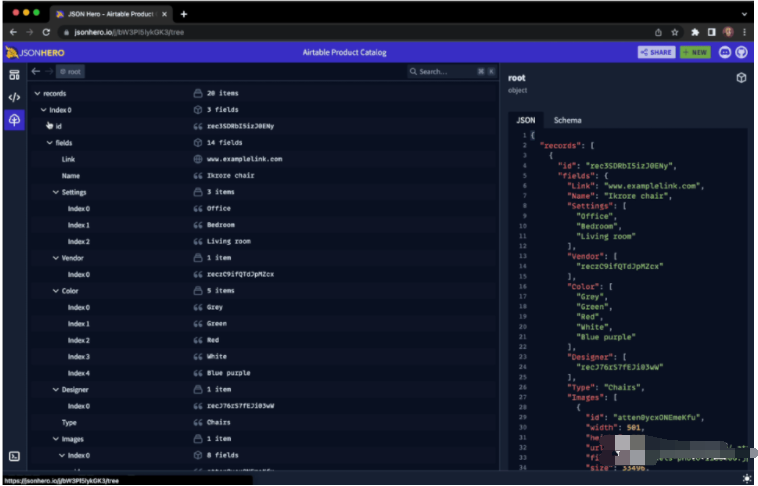Go back with the path arrow
This screenshot has width=758, height=486.
coord(36,72)
